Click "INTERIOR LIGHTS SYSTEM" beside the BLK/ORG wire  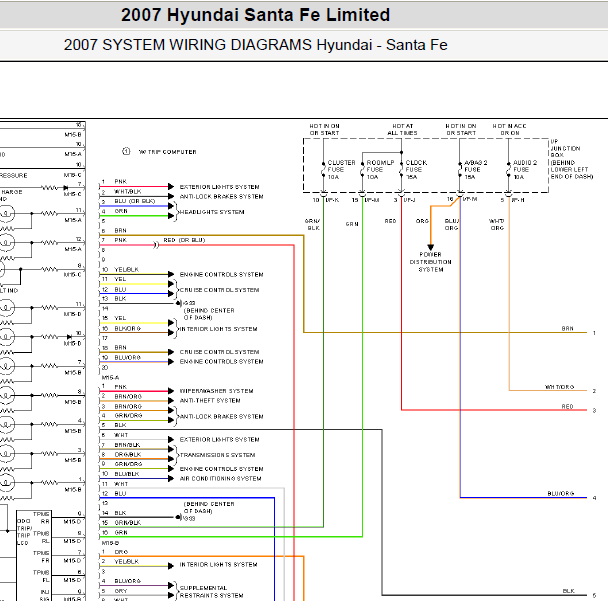(218, 329)
